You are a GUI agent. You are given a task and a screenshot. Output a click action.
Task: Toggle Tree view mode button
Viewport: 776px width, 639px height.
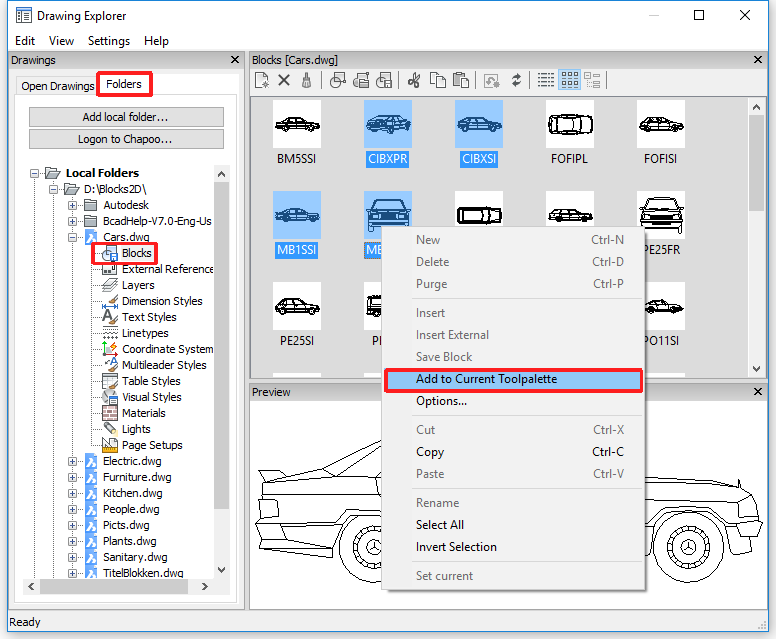592,81
